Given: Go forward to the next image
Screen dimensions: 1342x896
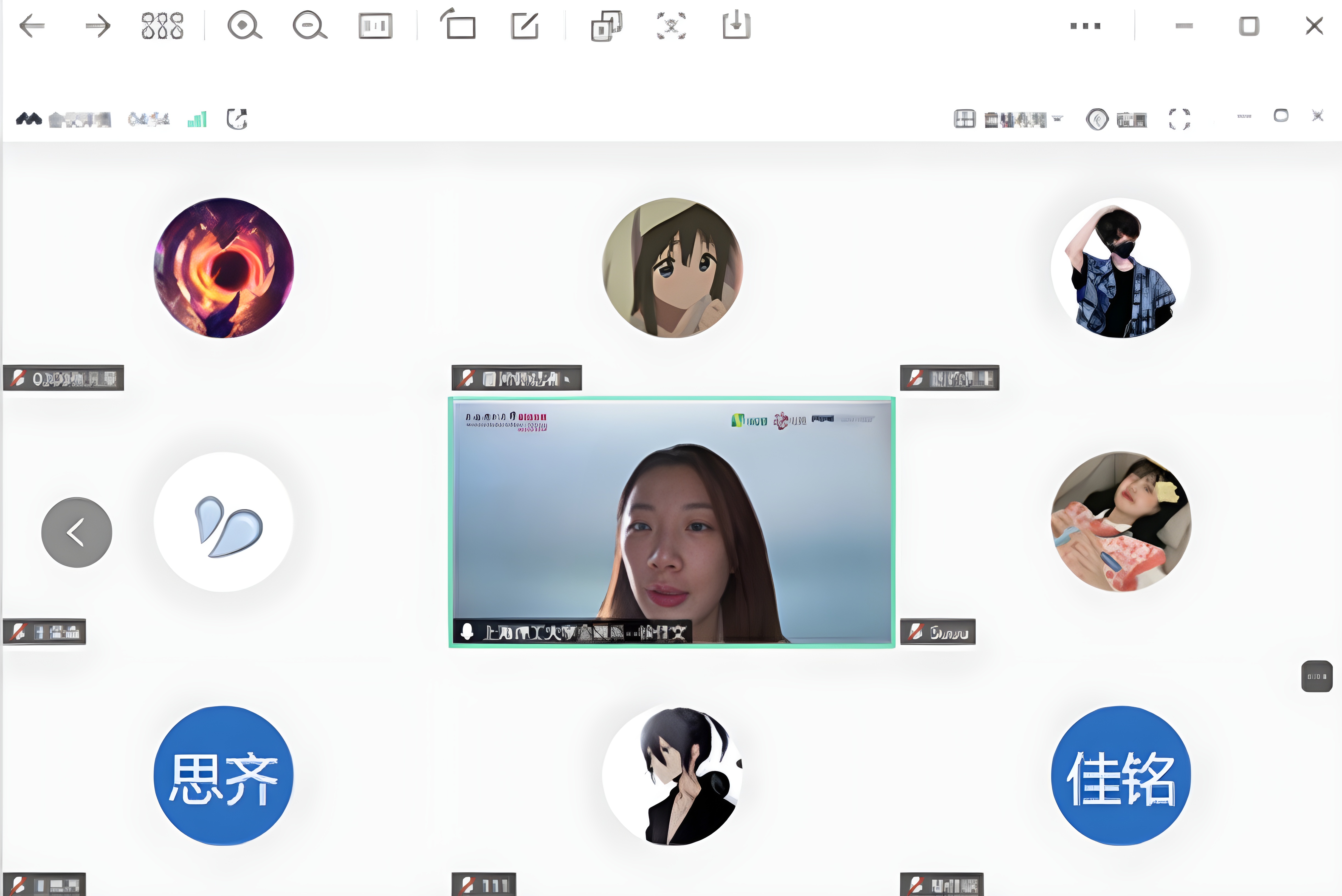Looking at the screenshot, I should click(x=97, y=26).
